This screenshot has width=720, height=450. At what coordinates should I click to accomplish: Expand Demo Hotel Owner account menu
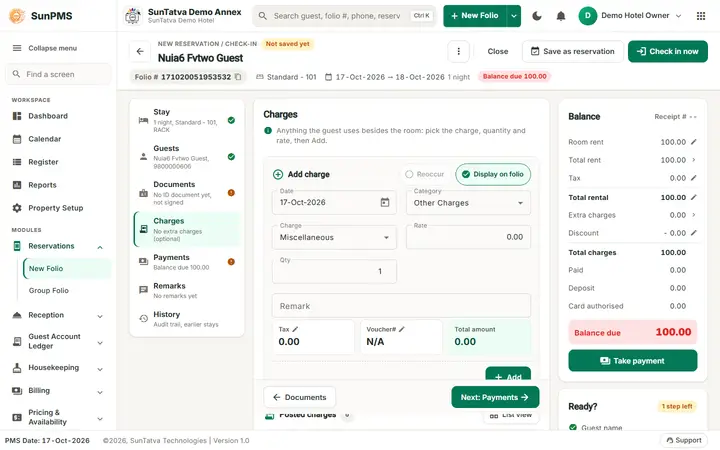tap(678, 16)
